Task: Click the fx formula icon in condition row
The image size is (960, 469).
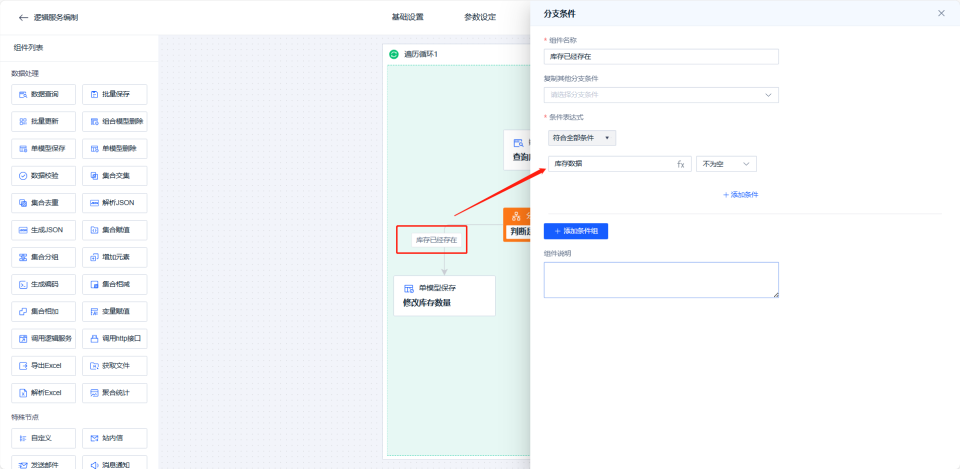Action: pyautogui.click(x=680, y=164)
